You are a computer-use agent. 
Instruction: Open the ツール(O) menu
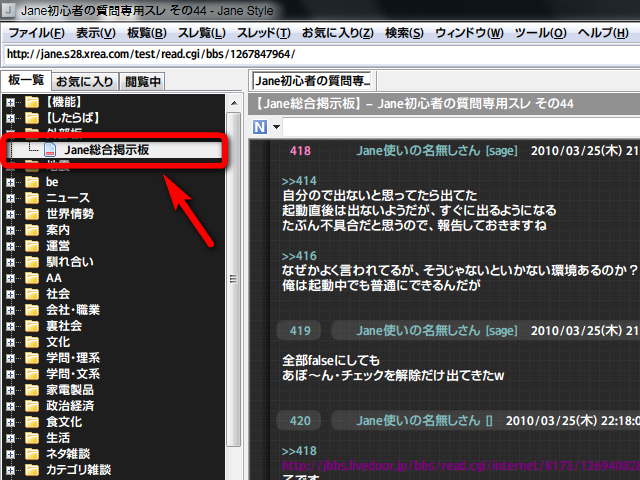tap(540, 33)
